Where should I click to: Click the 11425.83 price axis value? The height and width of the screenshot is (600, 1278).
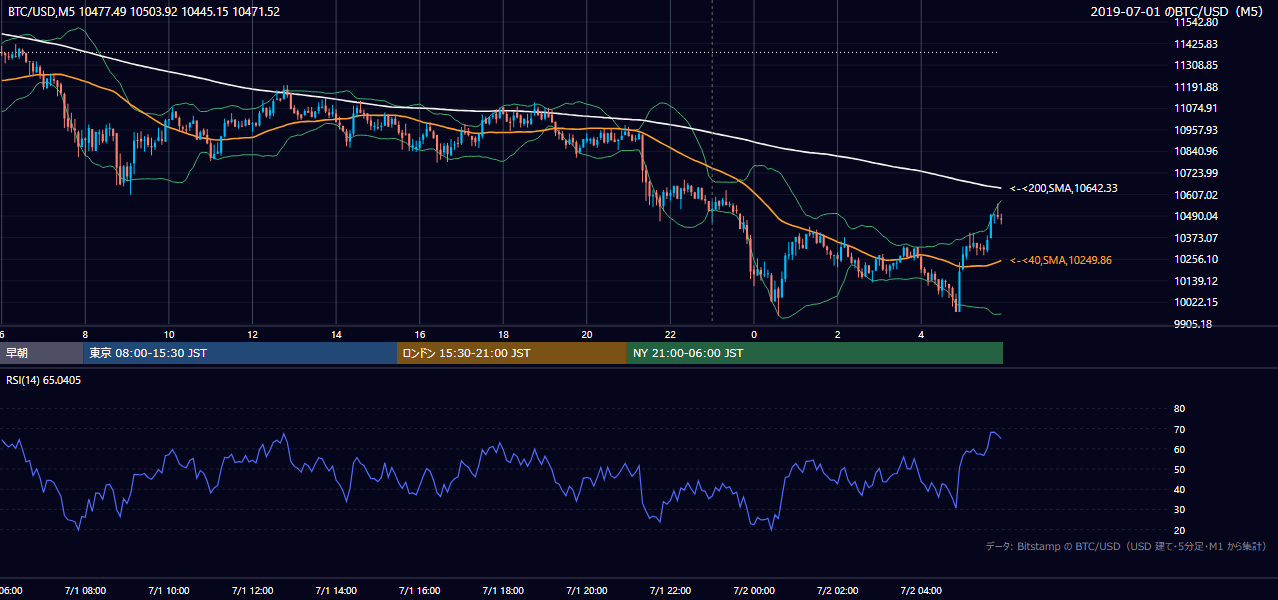click(1196, 44)
